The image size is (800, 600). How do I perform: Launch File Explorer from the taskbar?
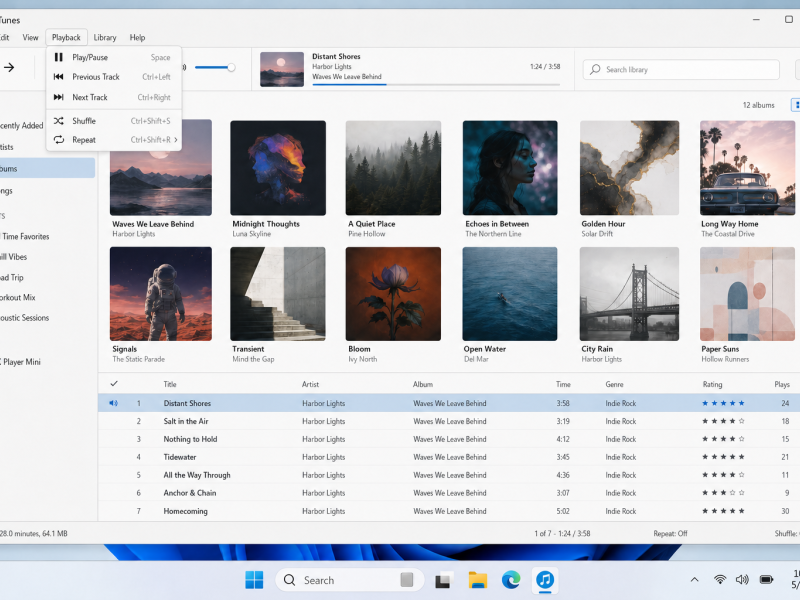pyautogui.click(x=478, y=580)
